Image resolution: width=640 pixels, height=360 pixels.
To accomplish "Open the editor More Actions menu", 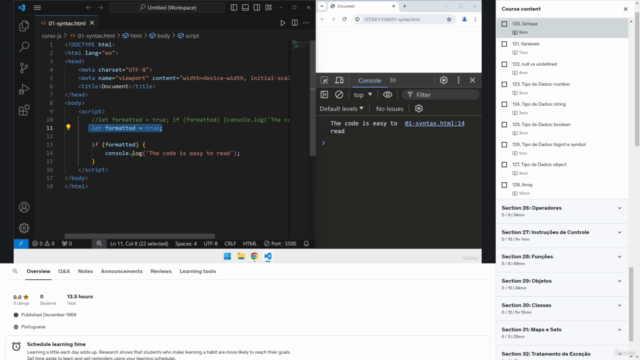I will (x=306, y=23).
